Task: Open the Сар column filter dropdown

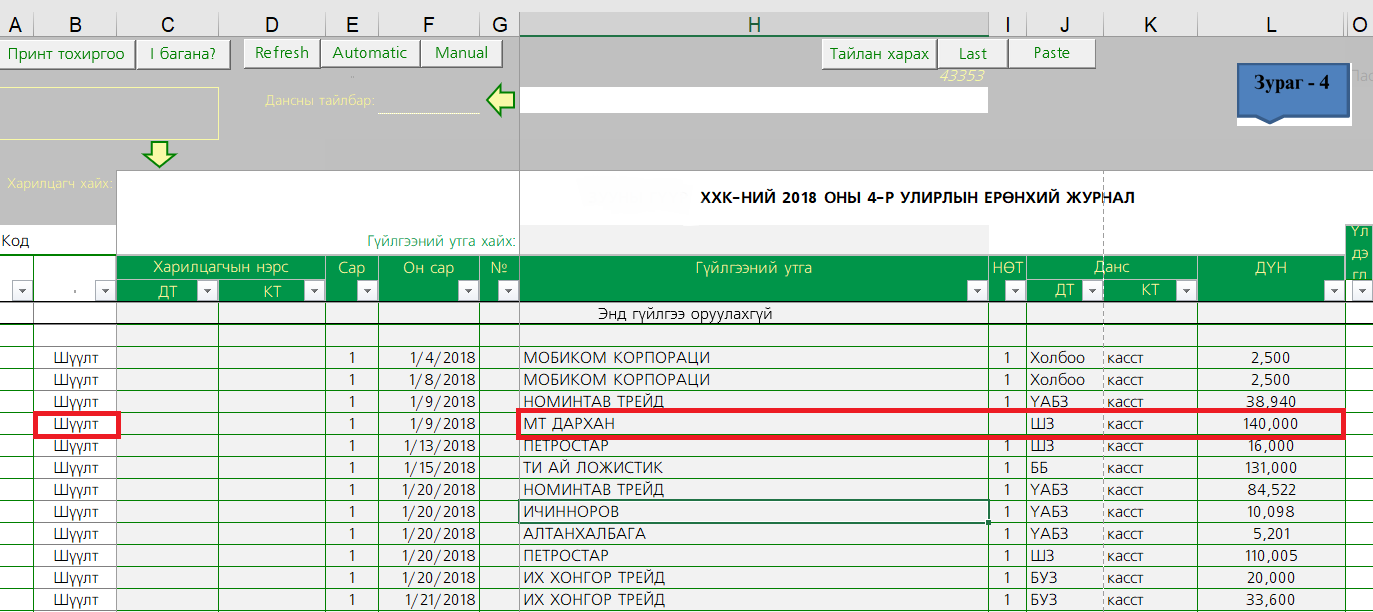Action: (x=367, y=291)
